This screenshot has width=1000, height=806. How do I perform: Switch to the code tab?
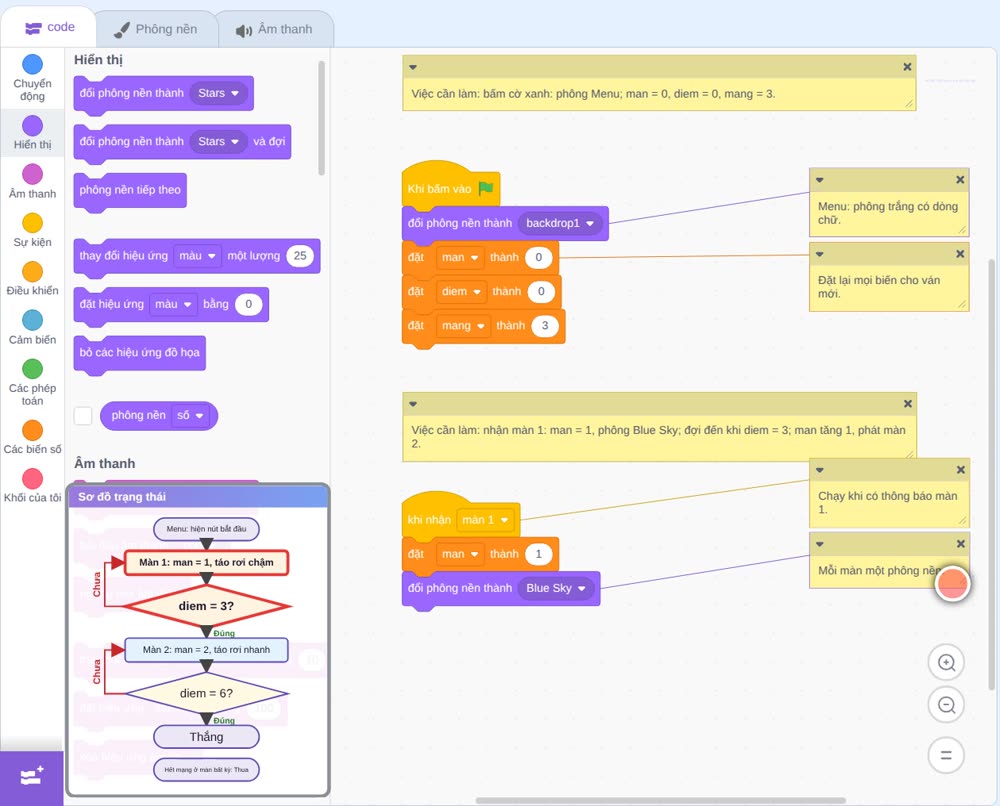(x=49, y=27)
